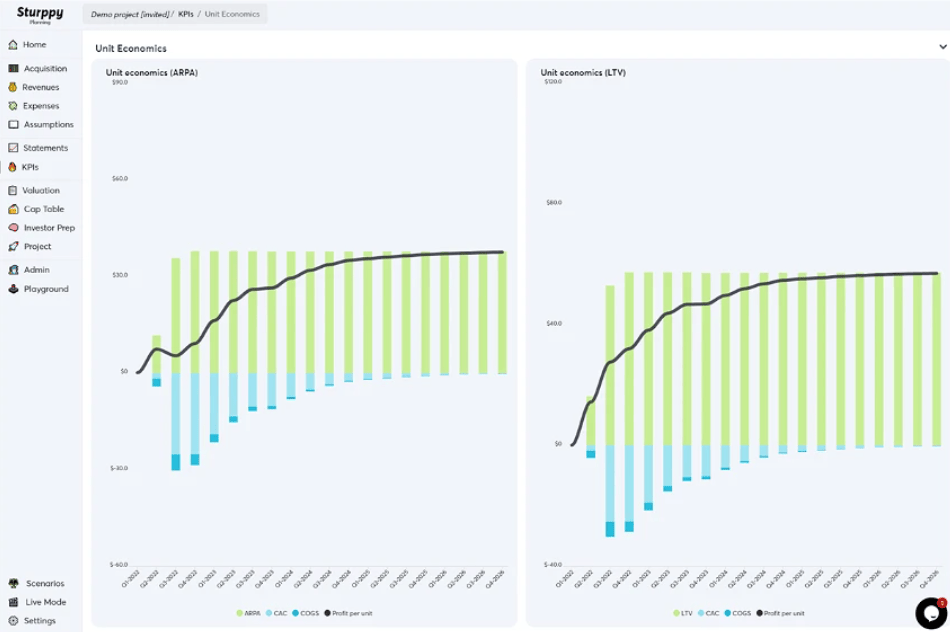Switch to Live Mode
Viewport: 950px width, 632px height.
point(45,602)
